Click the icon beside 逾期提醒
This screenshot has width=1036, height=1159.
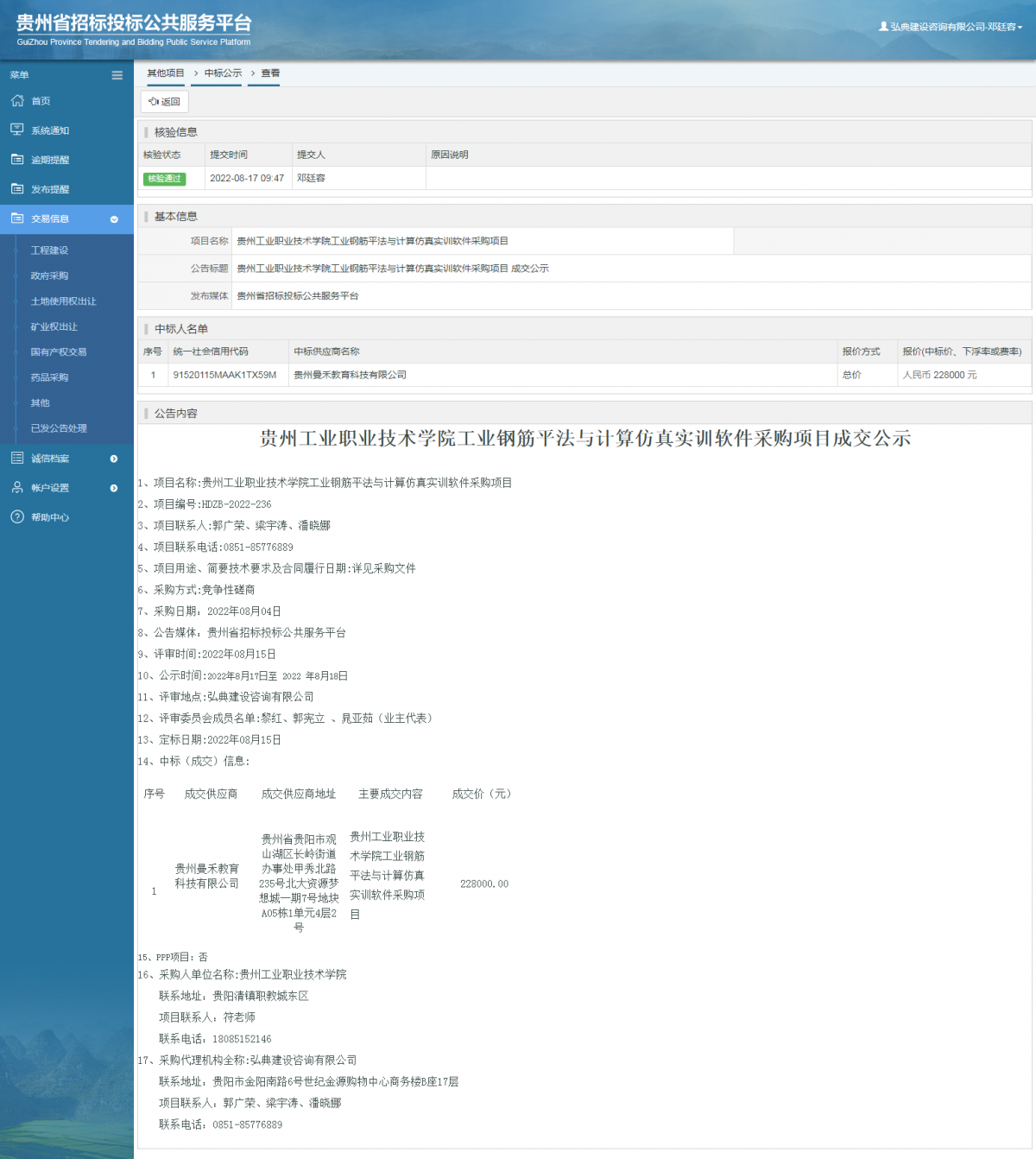[x=17, y=159]
